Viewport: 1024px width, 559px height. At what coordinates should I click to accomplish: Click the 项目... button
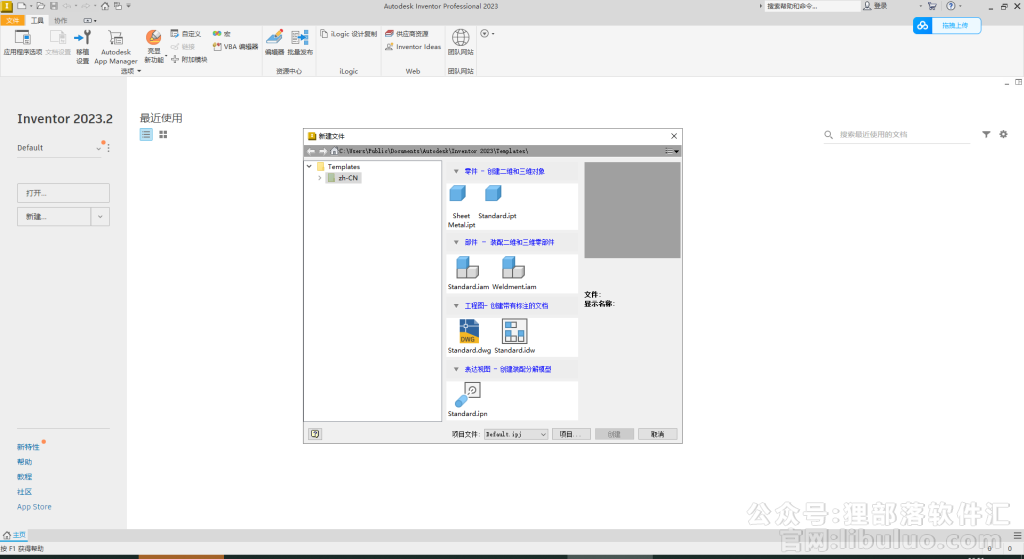coord(571,434)
